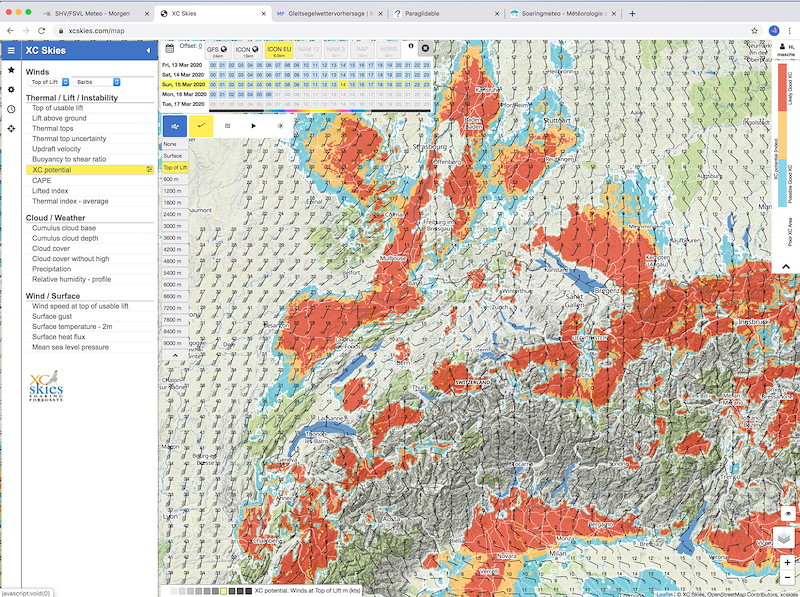Open favorites via the star icon
800x597 pixels.
point(11,70)
